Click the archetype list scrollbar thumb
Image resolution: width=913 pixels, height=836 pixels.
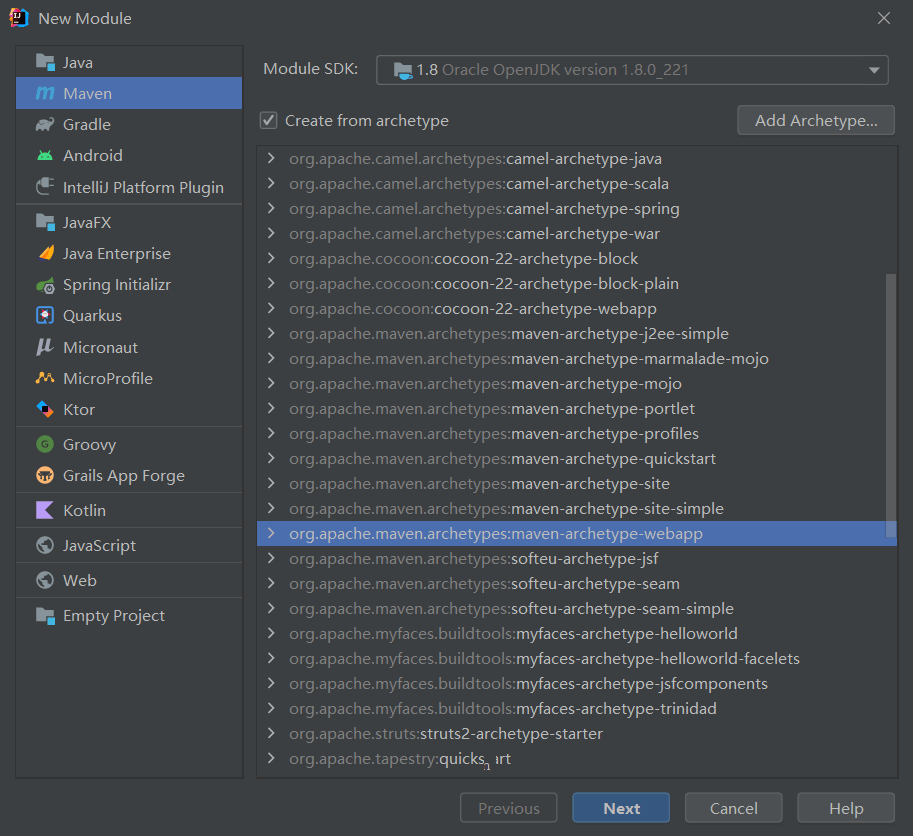[890, 405]
